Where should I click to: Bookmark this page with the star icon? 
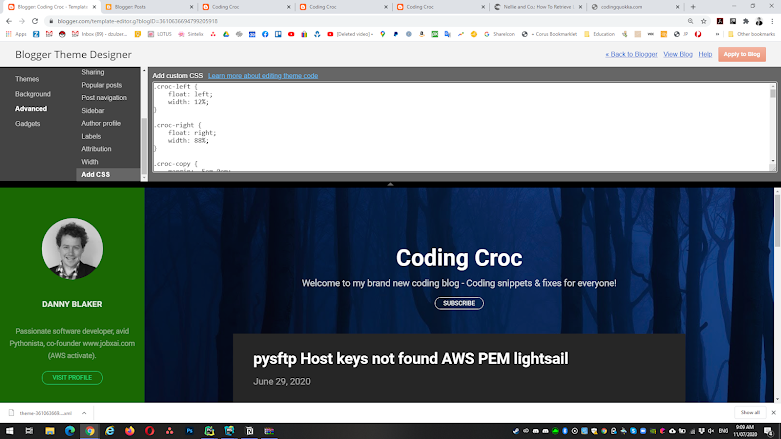coord(703,21)
